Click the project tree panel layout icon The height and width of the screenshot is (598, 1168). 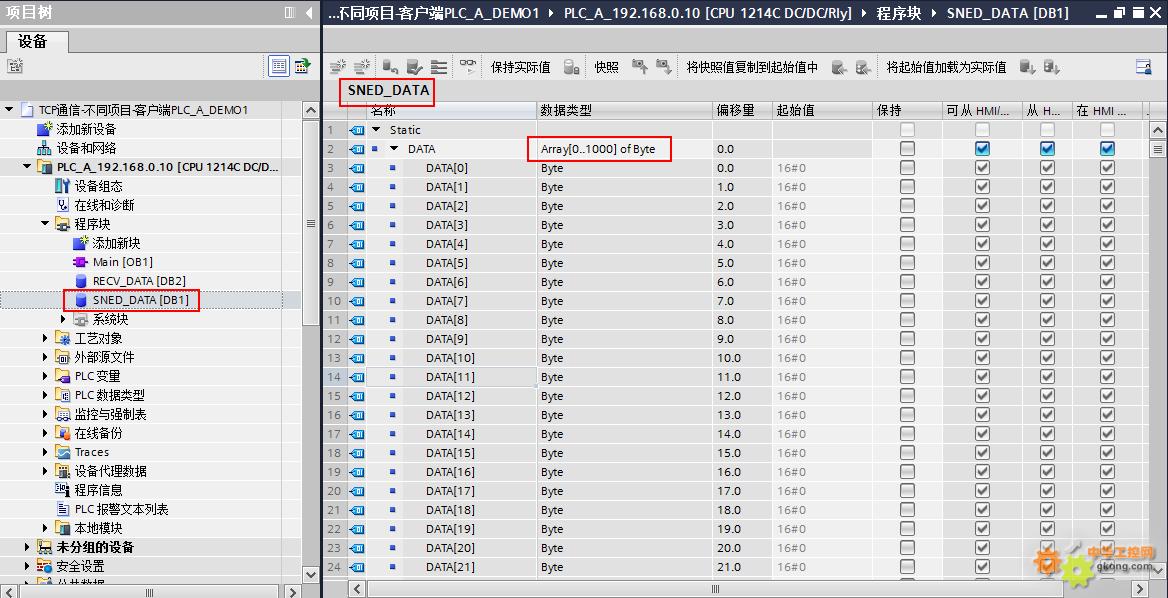[290, 12]
